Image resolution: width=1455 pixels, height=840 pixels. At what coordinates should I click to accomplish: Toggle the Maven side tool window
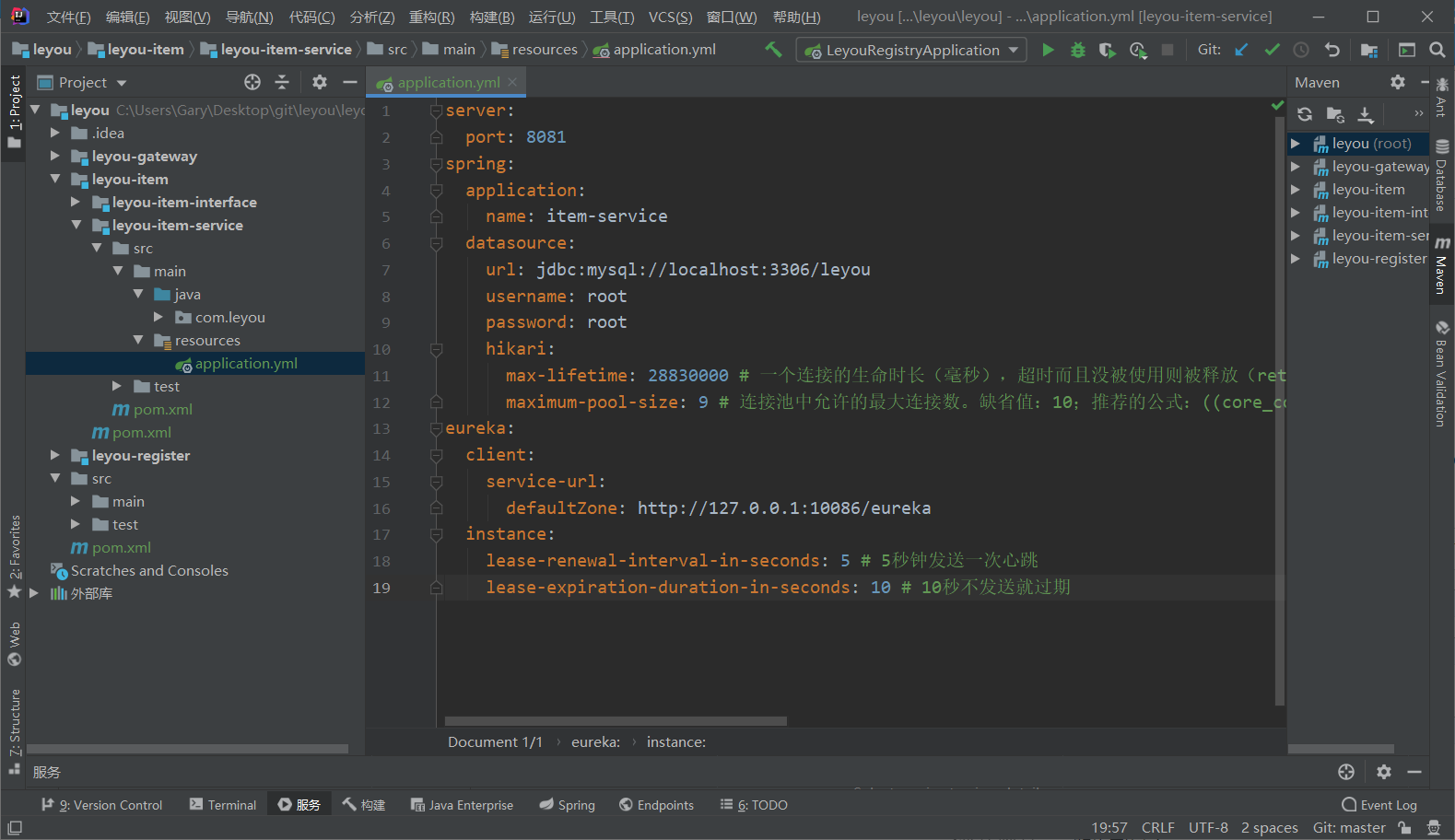[1442, 266]
